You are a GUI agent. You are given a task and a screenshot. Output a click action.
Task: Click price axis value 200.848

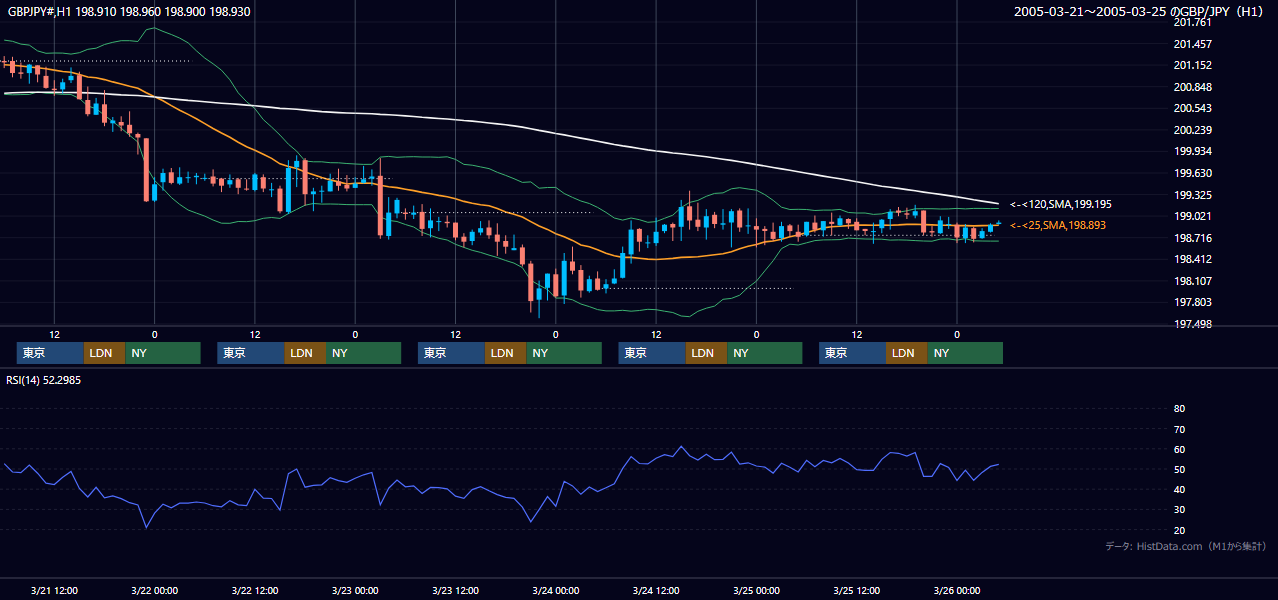pyautogui.click(x=1192, y=87)
